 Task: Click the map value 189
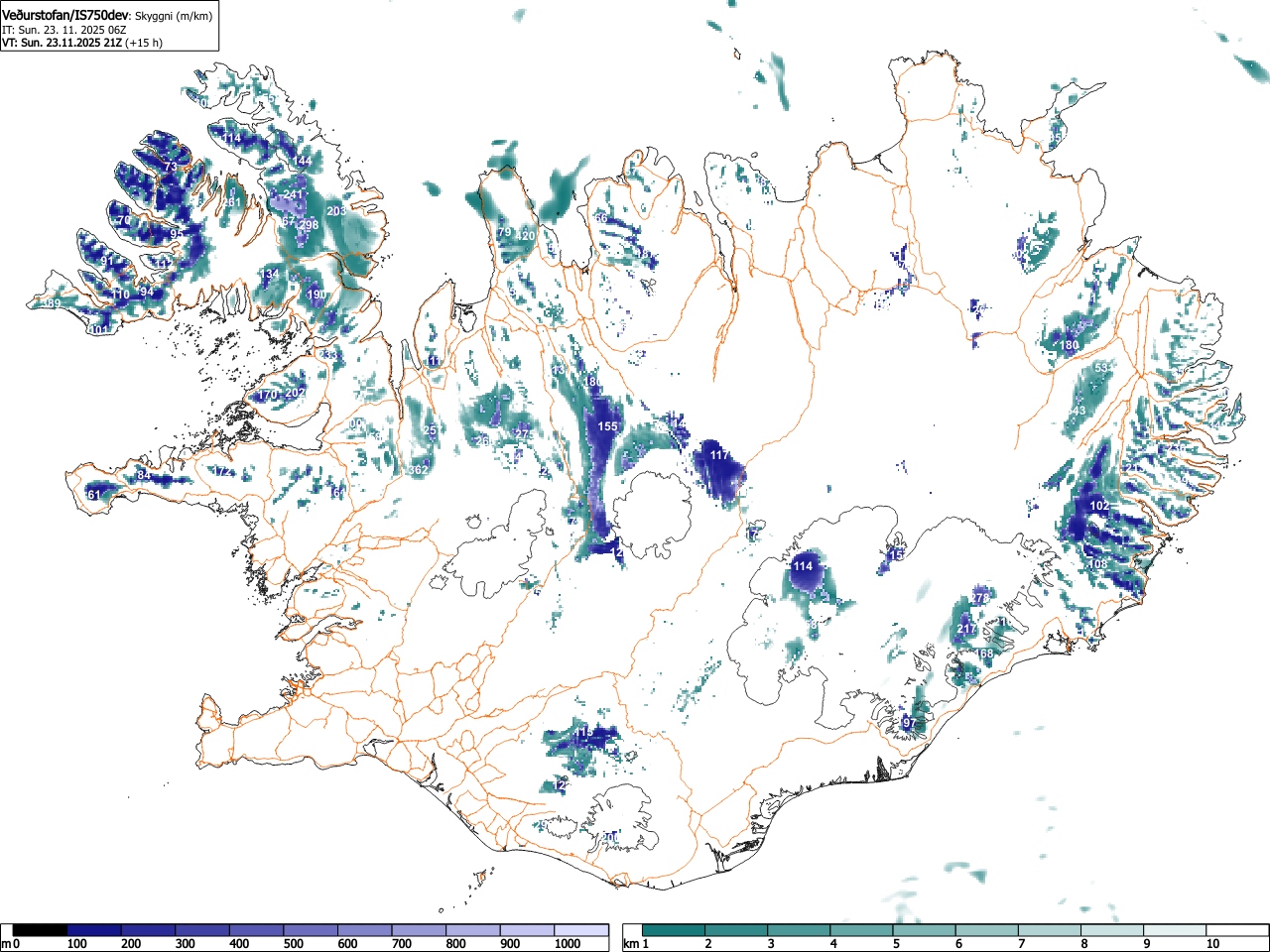coord(52,303)
